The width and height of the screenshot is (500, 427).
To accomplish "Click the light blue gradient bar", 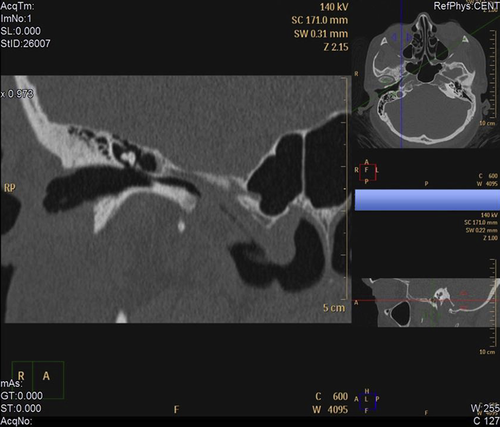I will (x=427, y=200).
